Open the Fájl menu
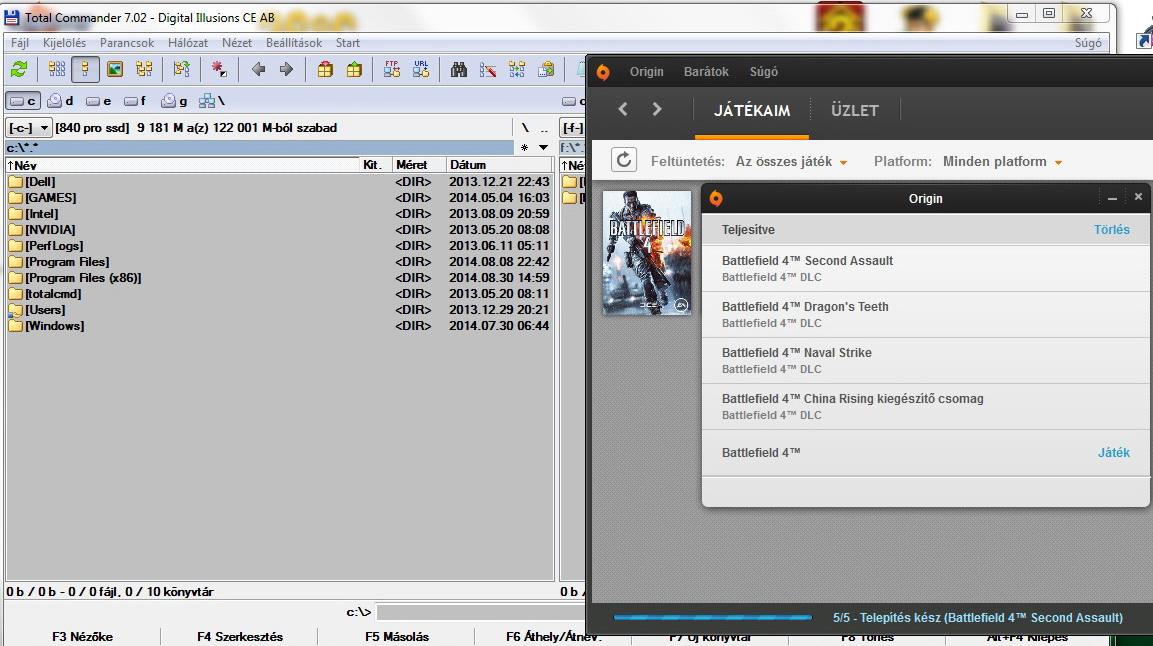This screenshot has height=646, width=1153. tap(20, 43)
